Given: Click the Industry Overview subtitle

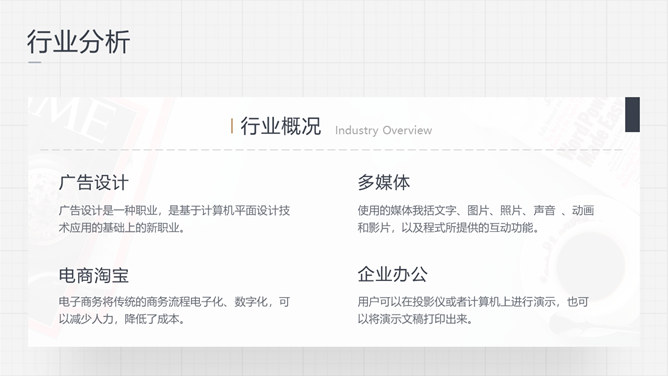Looking at the screenshot, I should (x=383, y=130).
